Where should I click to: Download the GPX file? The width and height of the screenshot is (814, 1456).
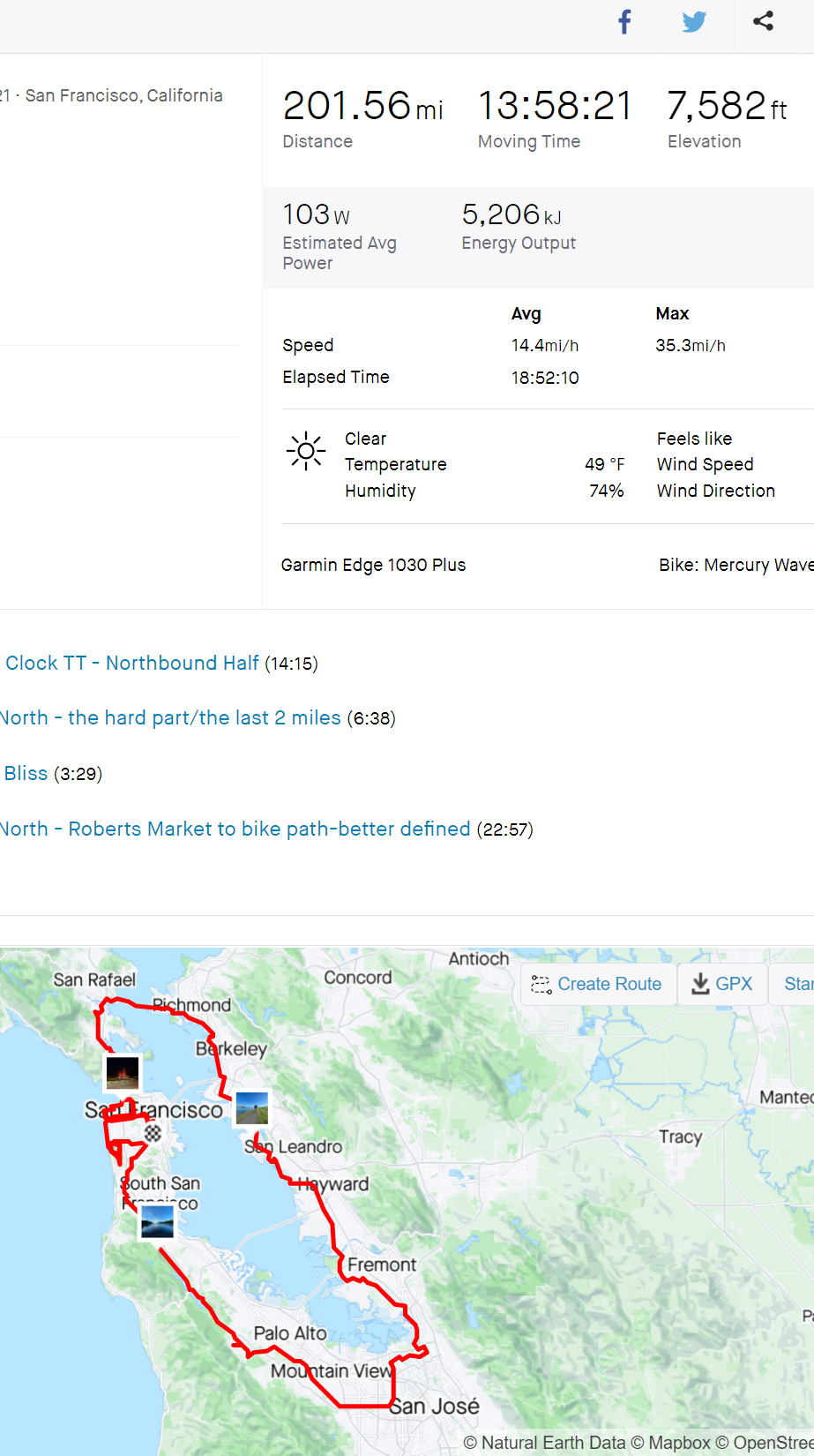pos(722,984)
